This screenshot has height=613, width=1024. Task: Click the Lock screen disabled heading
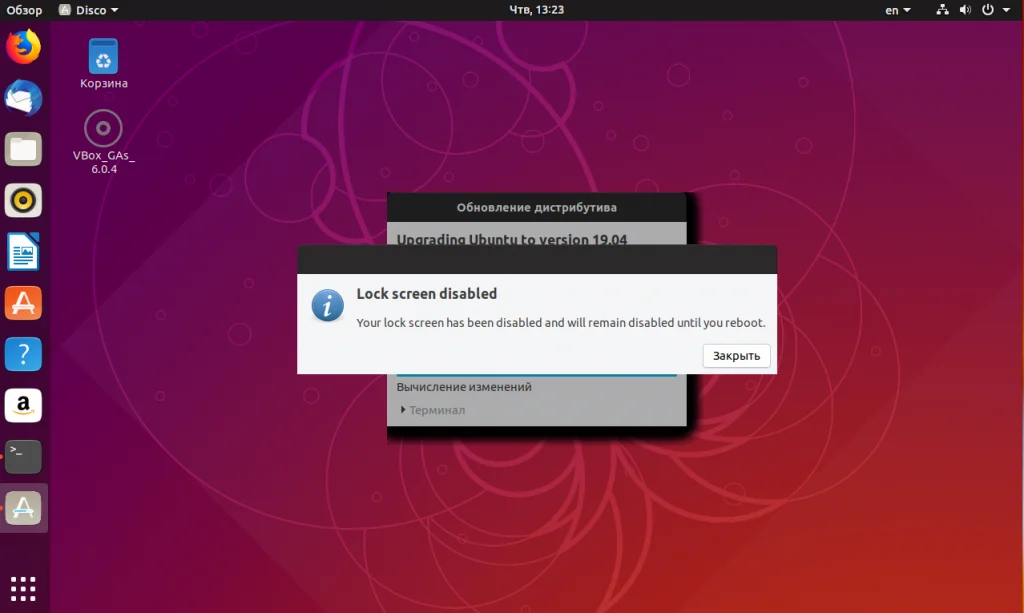pyautogui.click(x=426, y=294)
